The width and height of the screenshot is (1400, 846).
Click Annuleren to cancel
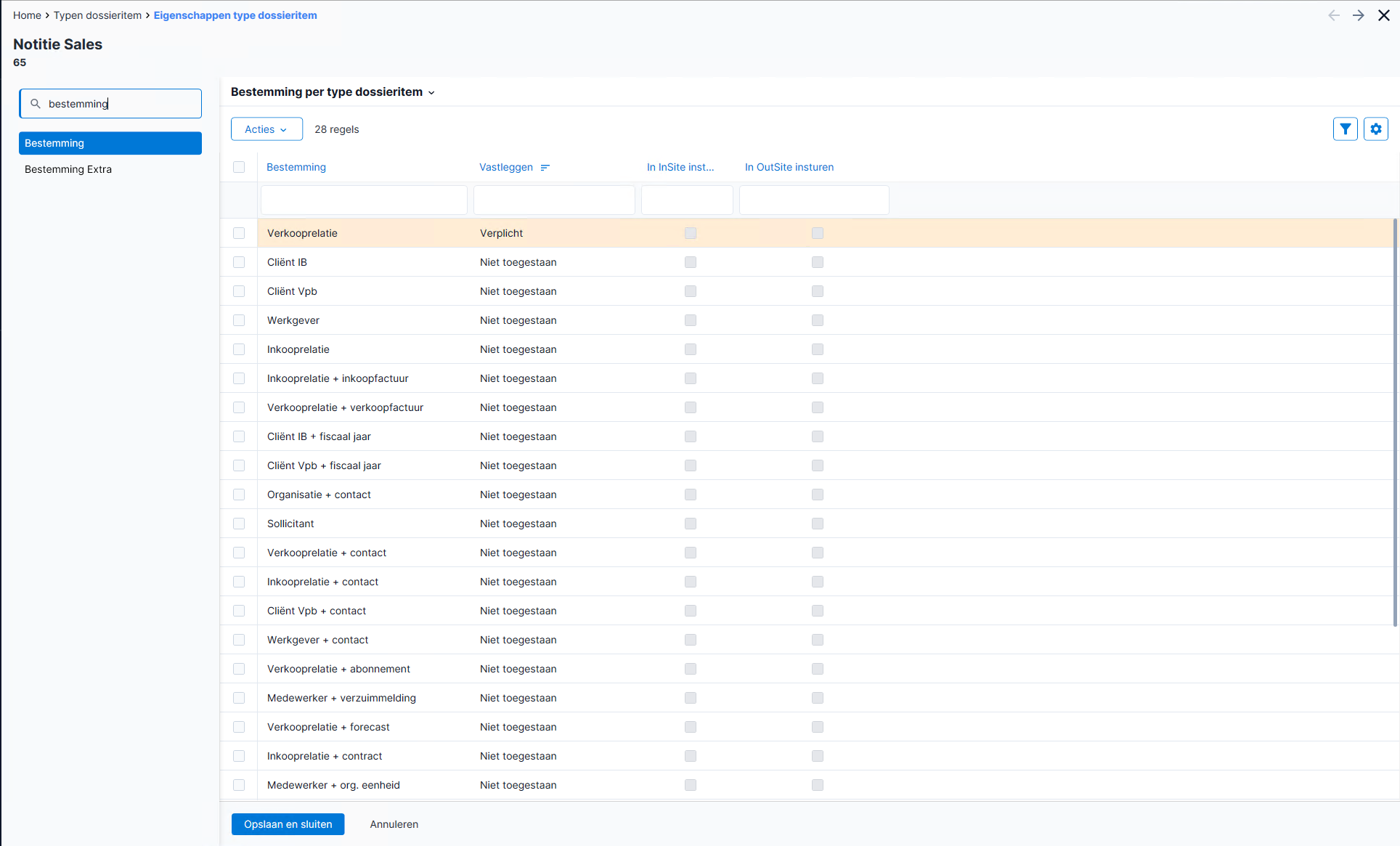click(394, 824)
